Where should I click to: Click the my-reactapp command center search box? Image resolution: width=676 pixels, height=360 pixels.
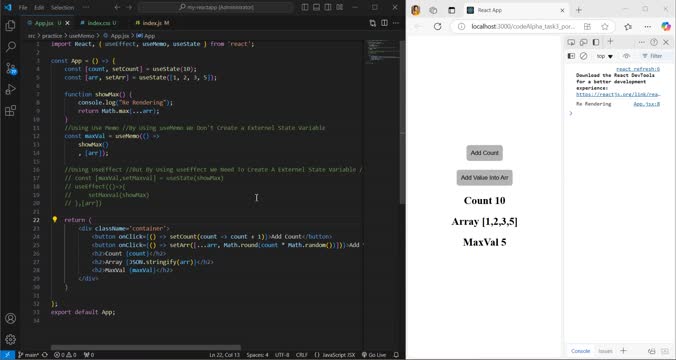tap(216, 7)
